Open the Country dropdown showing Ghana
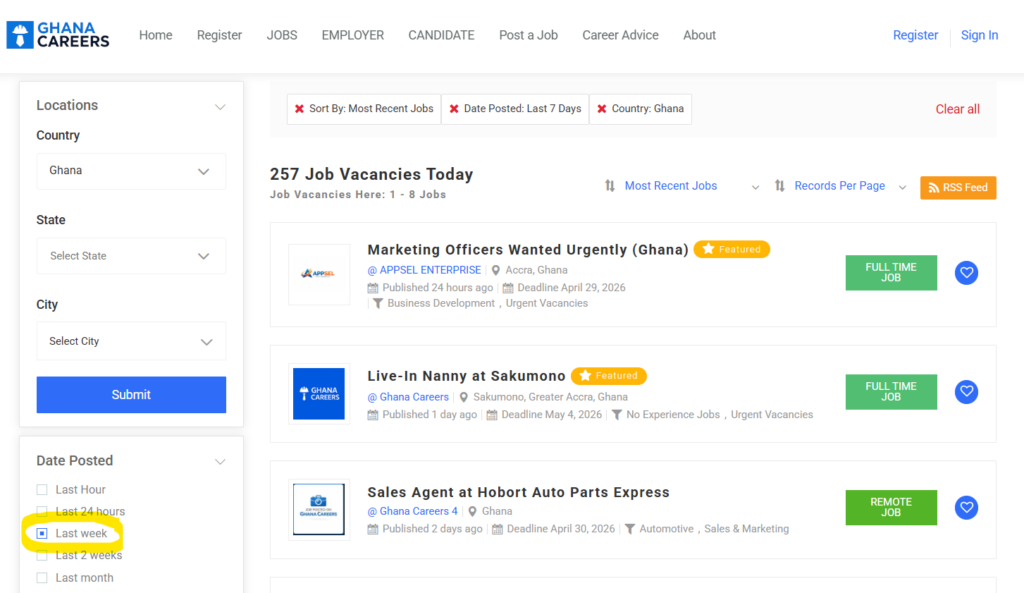The height and width of the screenshot is (593, 1024). [x=131, y=171]
